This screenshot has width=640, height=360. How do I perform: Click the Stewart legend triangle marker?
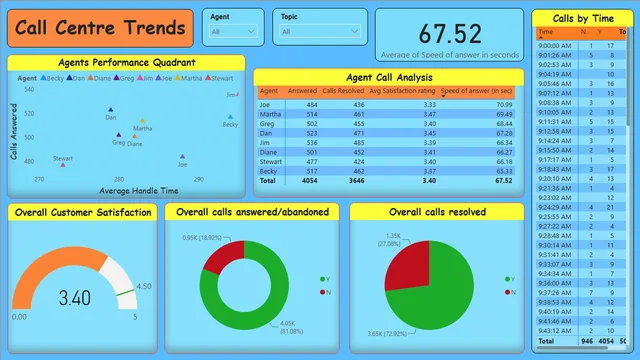tap(208, 78)
